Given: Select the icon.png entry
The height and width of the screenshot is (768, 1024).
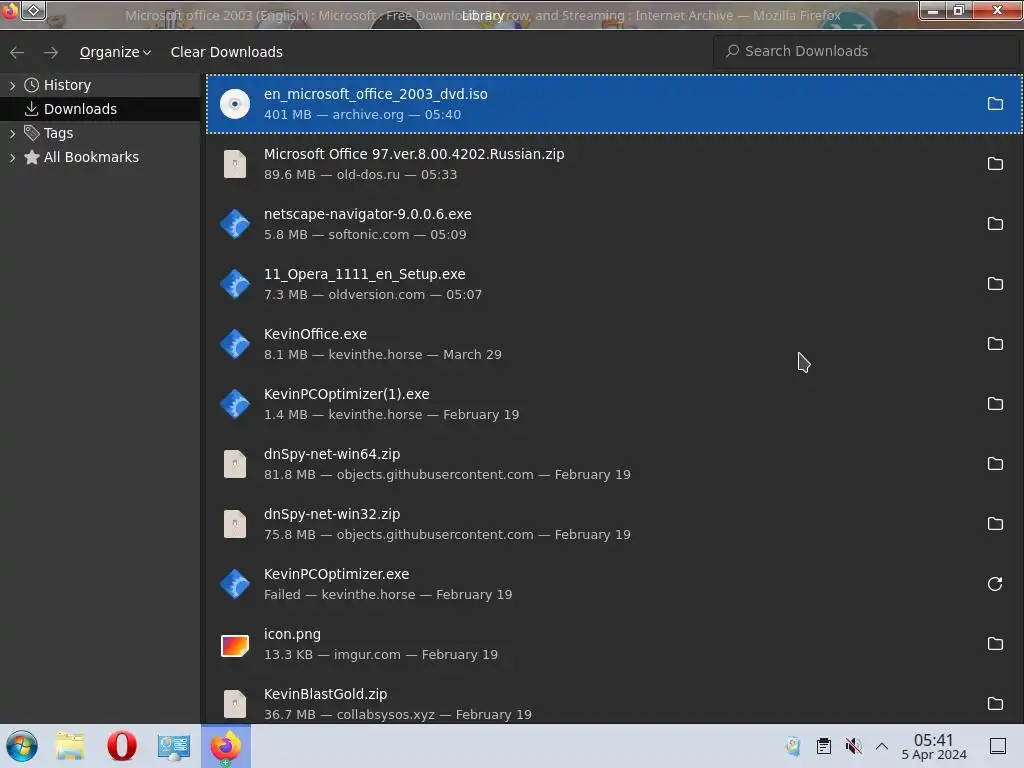Looking at the screenshot, I should [614, 645].
